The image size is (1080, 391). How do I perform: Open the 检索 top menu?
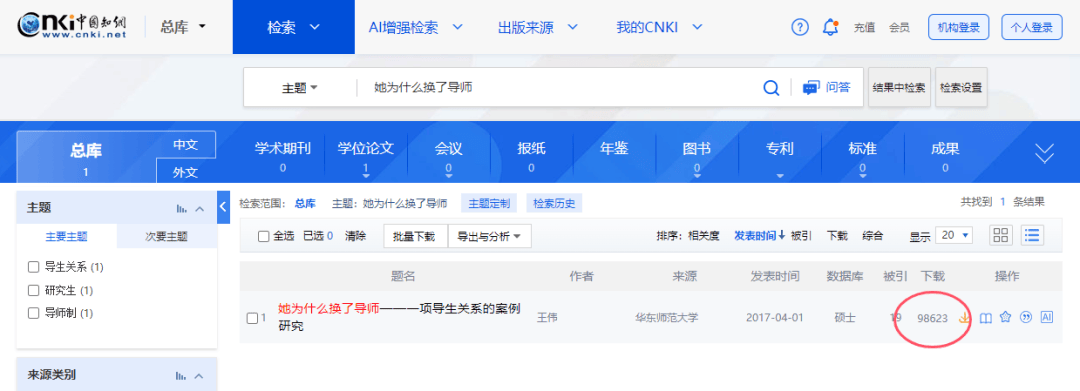293,27
